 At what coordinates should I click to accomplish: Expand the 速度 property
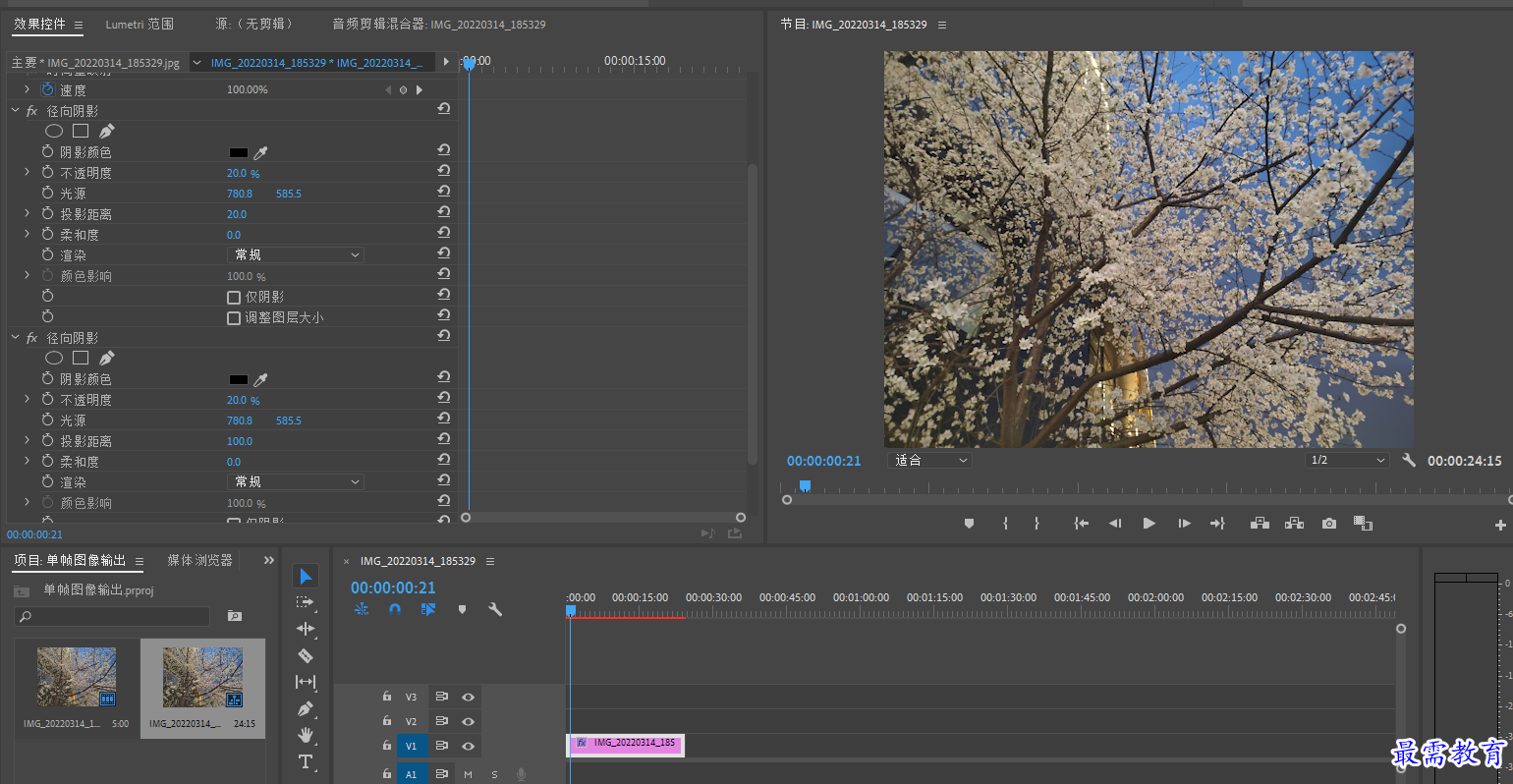point(27,89)
